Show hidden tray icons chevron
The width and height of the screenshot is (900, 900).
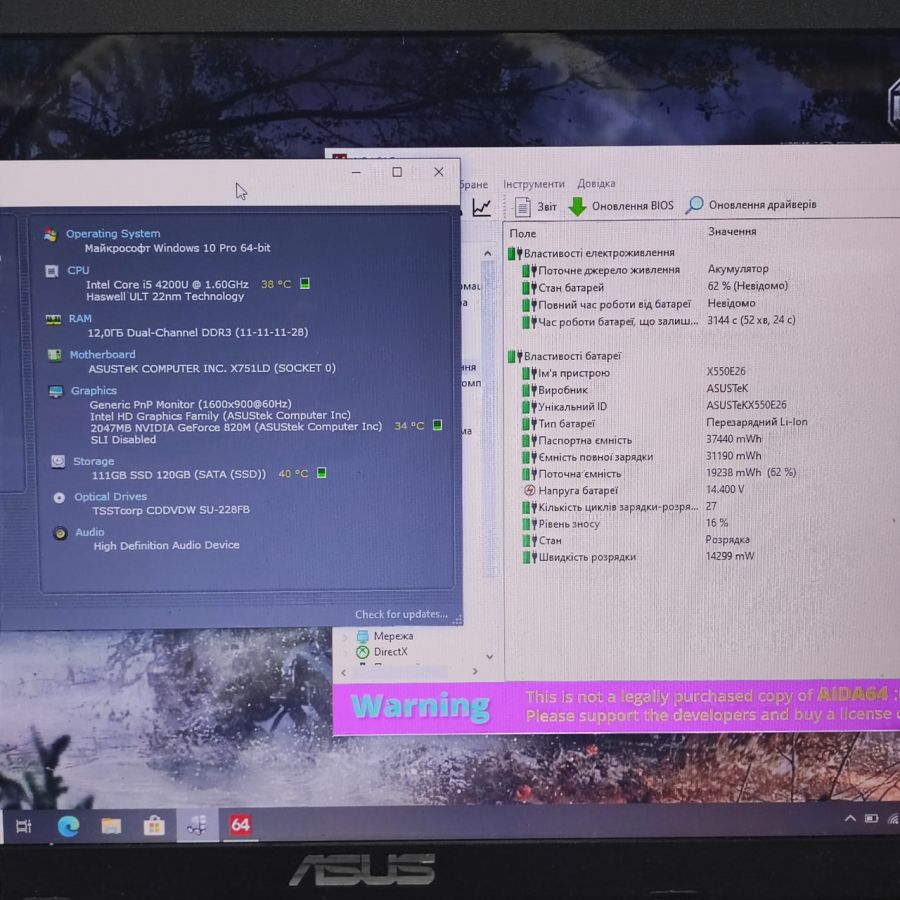tap(851, 818)
